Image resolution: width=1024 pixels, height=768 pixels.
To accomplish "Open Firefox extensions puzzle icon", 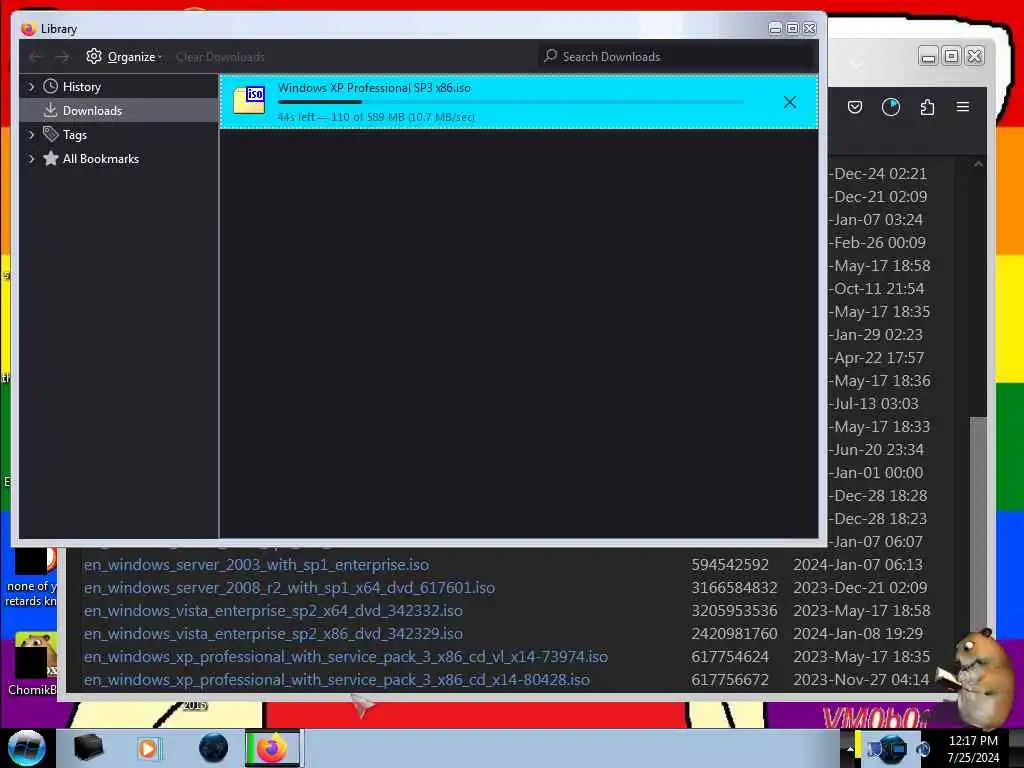I will (x=927, y=107).
